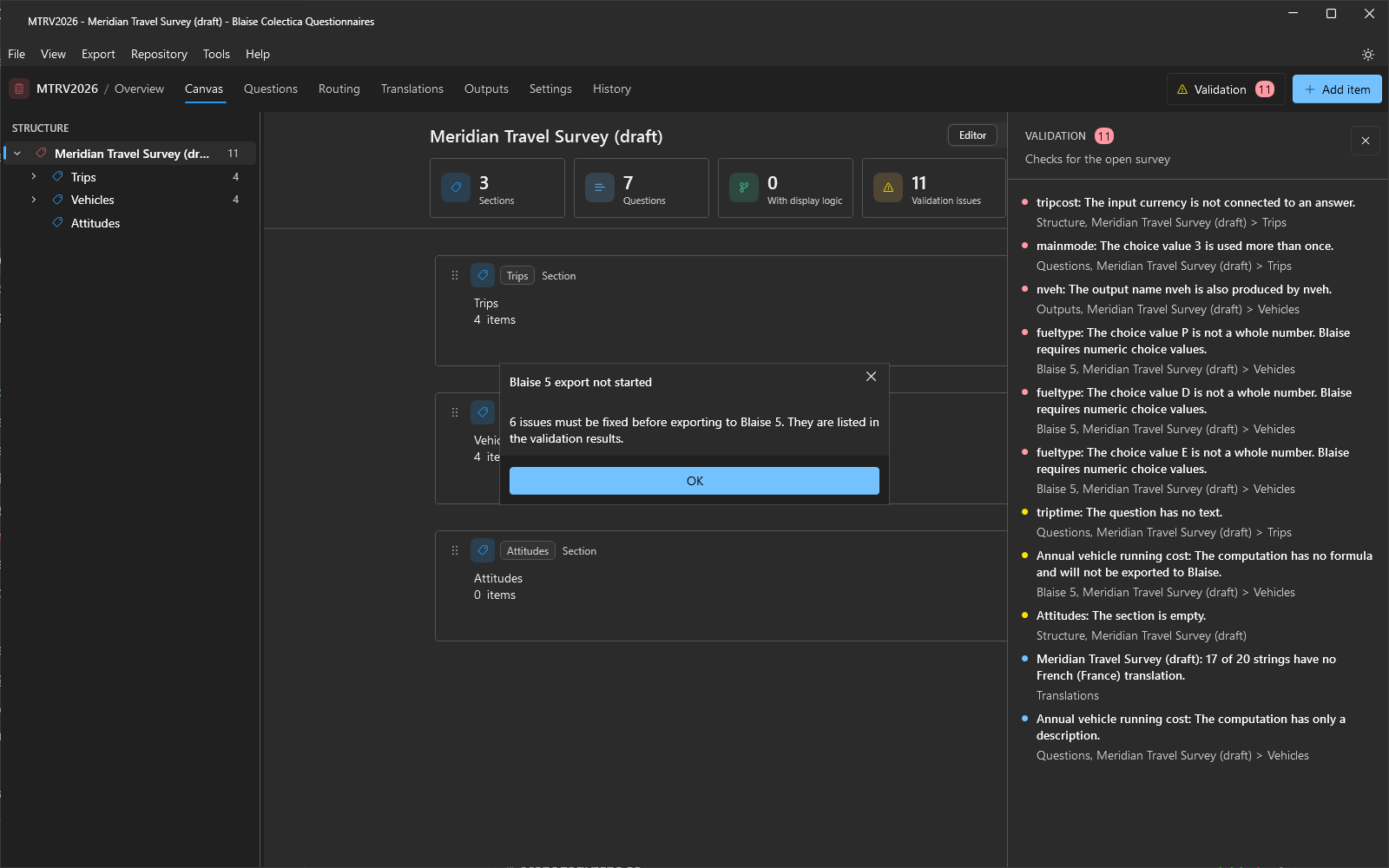The image size is (1389, 868).
Task: Open the tripcost input currency validation issue
Action: (x=1198, y=212)
